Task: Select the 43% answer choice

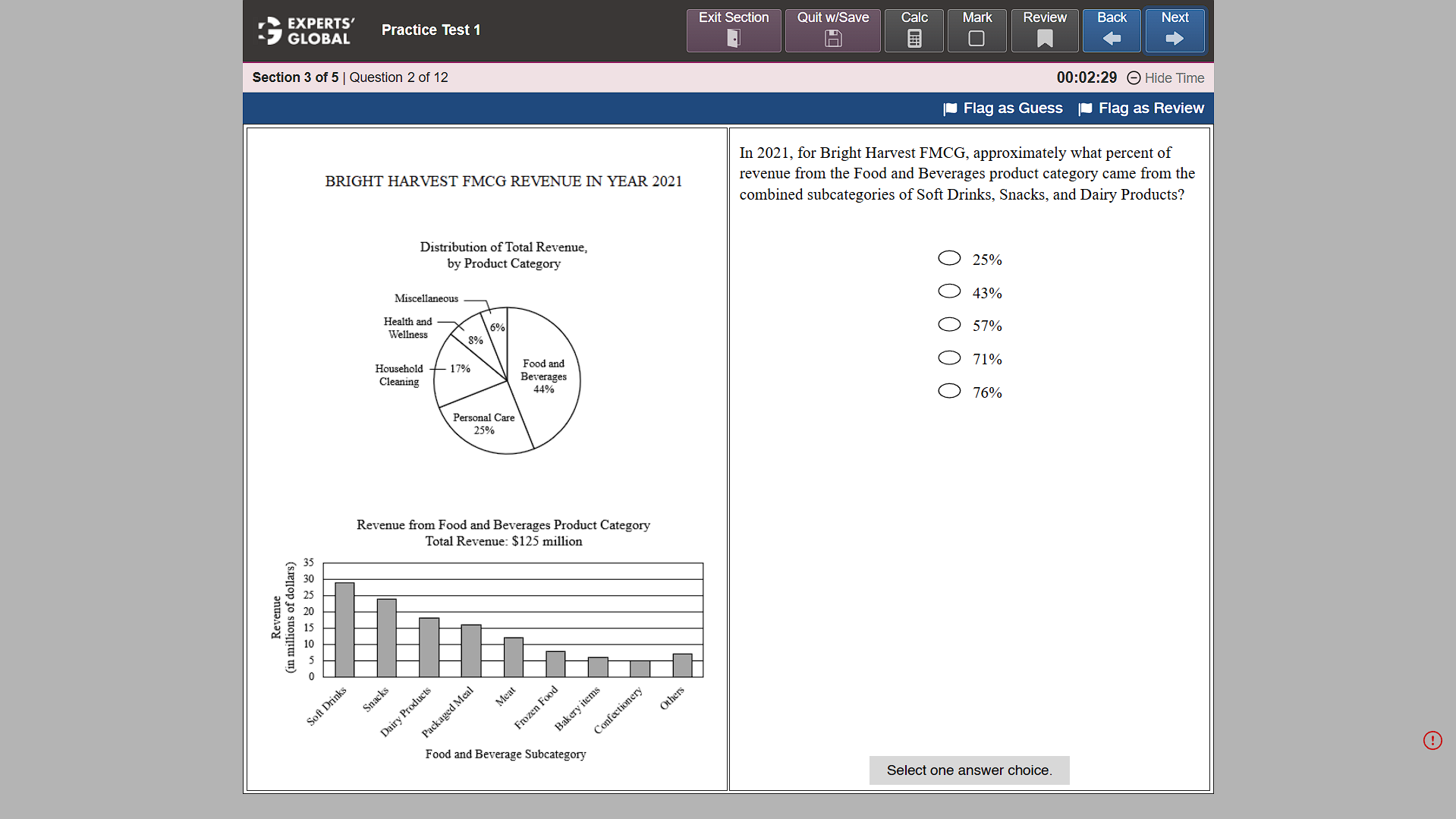Action: (949, 291)
